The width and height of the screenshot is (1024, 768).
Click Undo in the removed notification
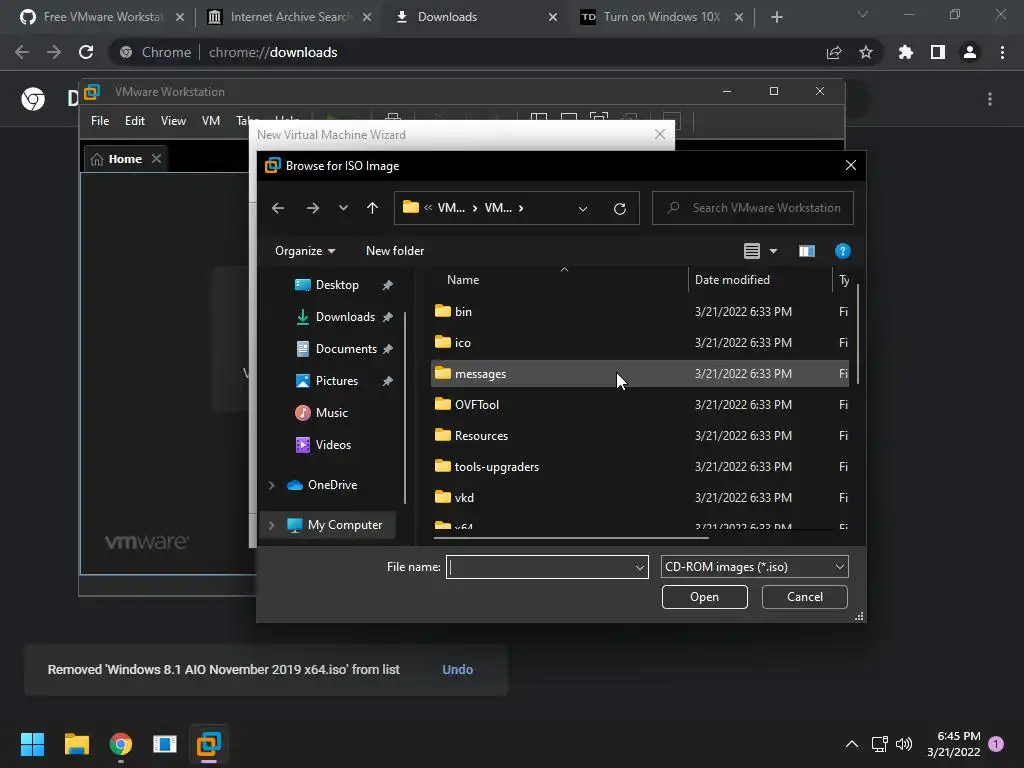coord(457,669)
